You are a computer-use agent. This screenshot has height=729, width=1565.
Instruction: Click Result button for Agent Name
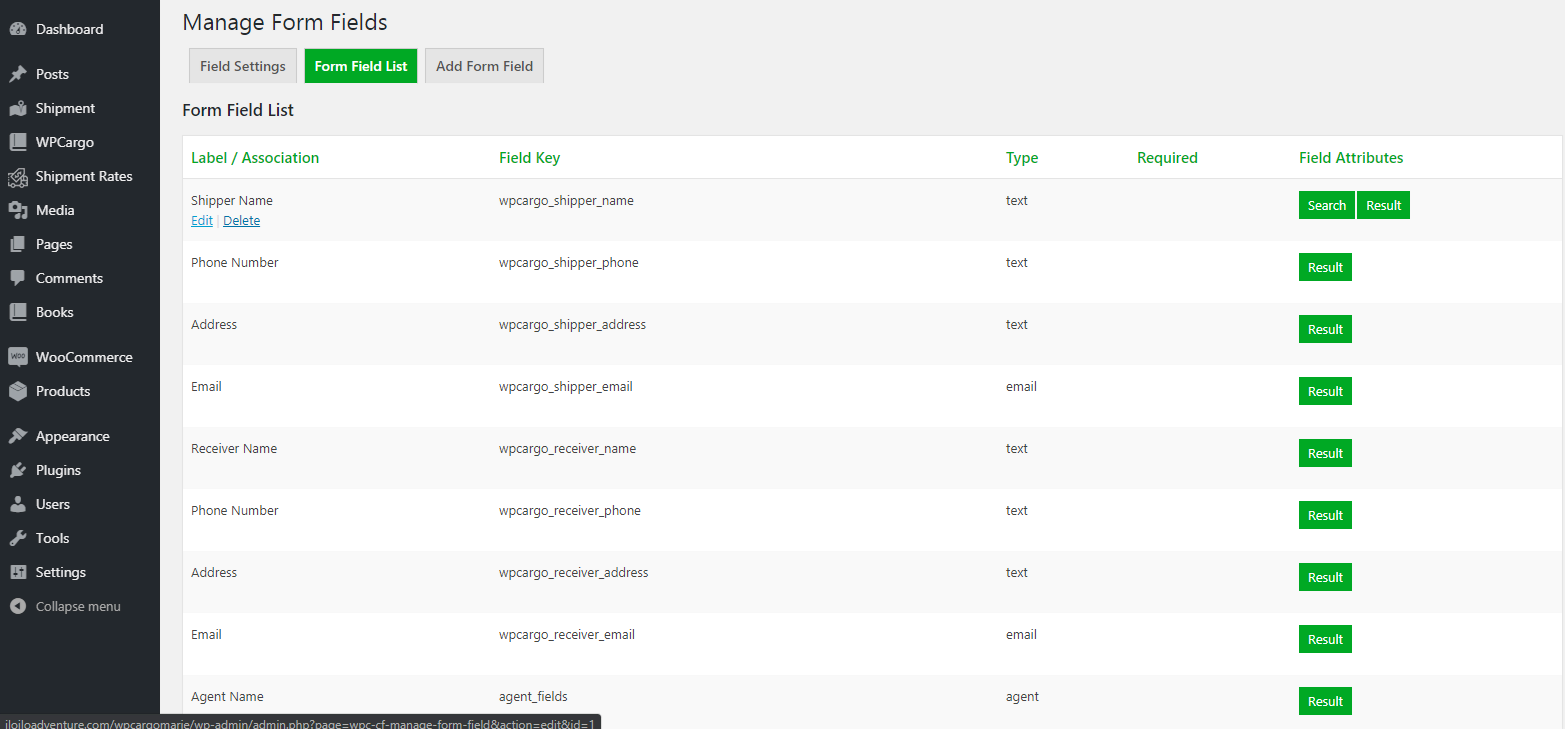click(1325, 701)
